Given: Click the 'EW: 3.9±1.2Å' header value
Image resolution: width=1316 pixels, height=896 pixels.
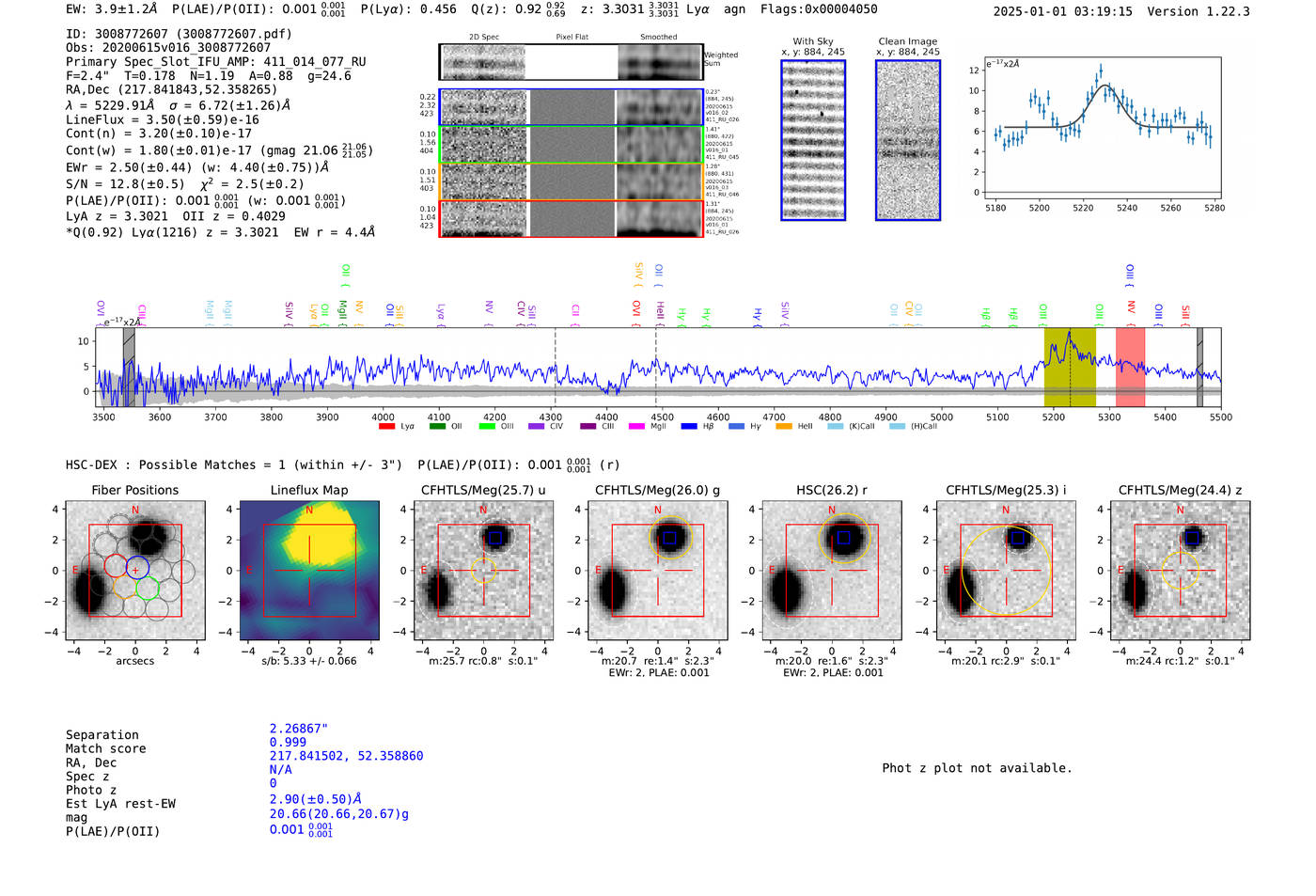Looking at the screenshot, I should pos(111,9).
